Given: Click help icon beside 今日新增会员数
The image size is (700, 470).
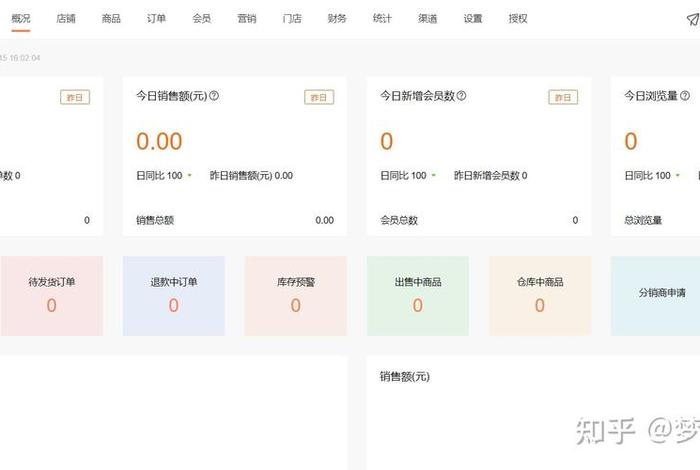Looking at the screenshot, I should point(462,96).
